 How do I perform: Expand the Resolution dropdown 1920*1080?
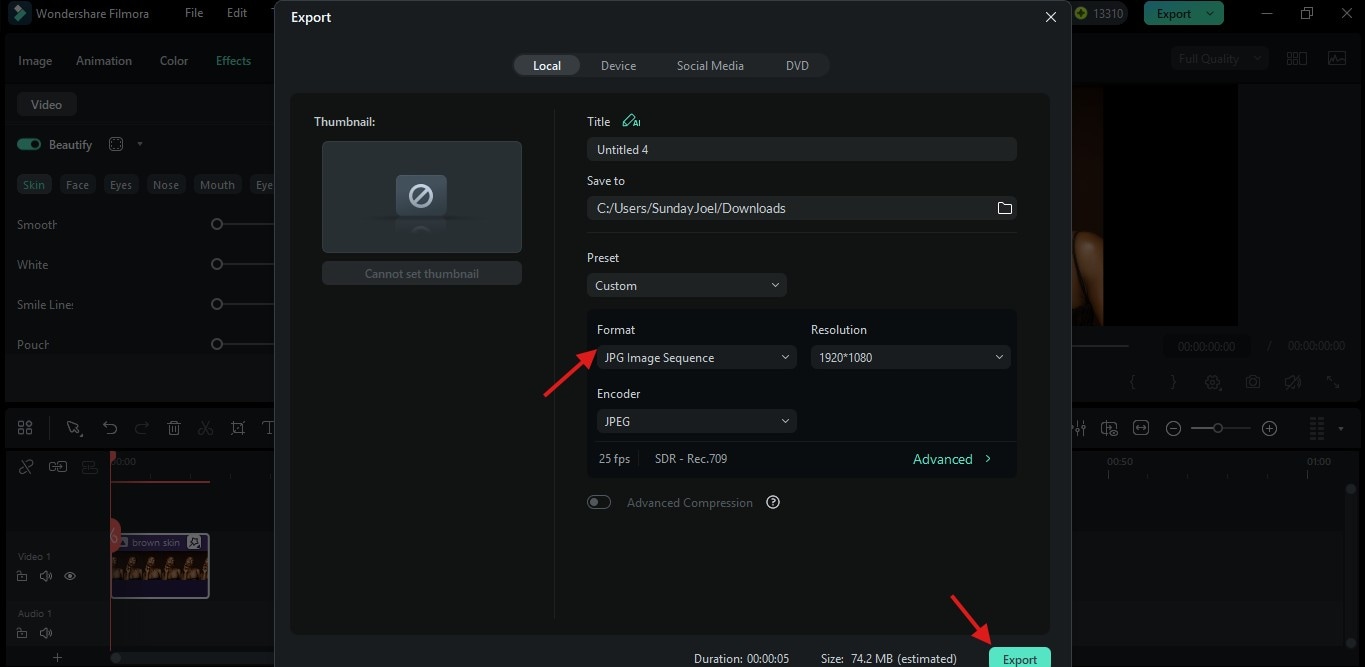pos(910,357)
